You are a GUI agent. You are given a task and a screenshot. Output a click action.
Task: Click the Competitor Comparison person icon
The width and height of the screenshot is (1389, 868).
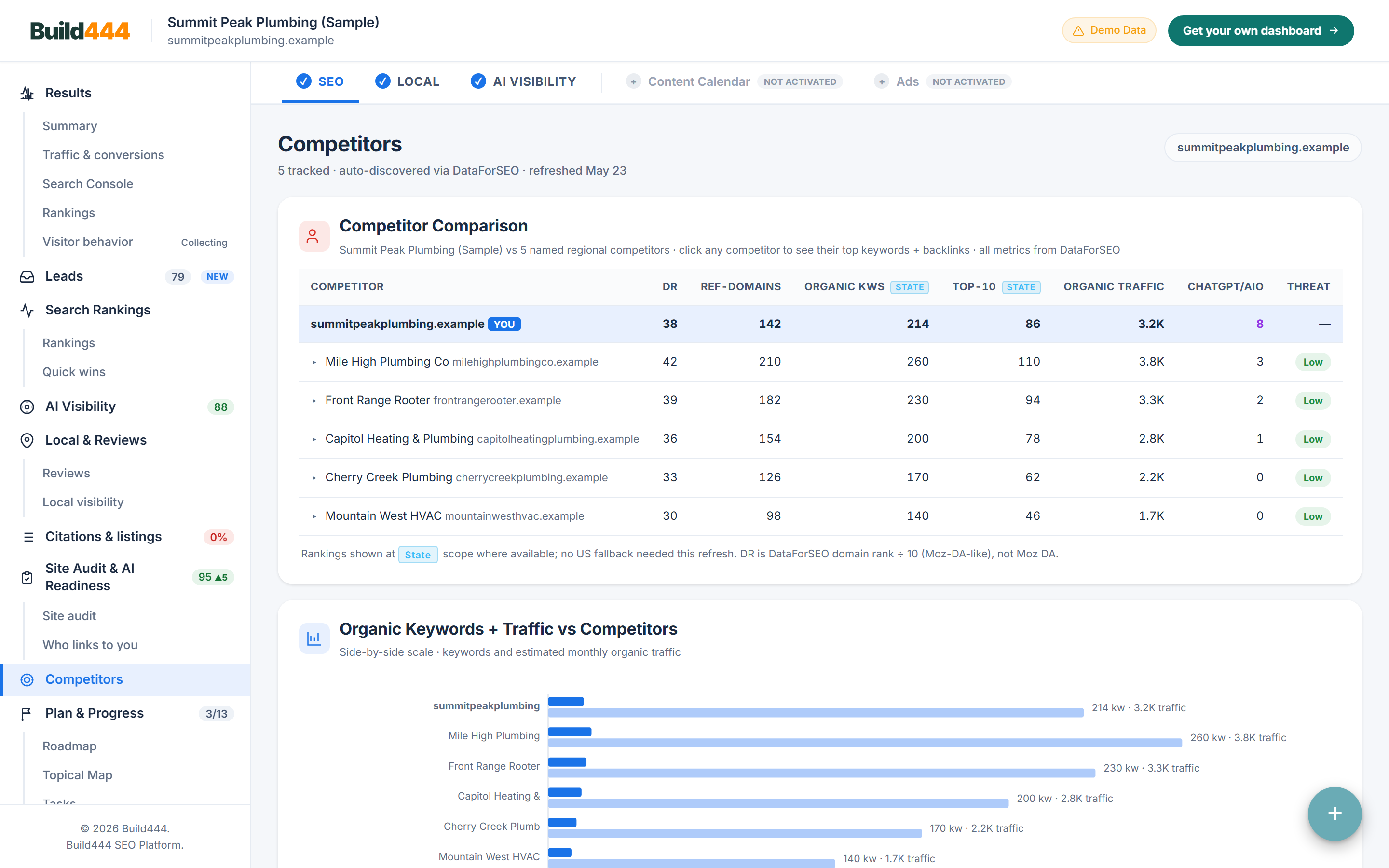(314, 236)
